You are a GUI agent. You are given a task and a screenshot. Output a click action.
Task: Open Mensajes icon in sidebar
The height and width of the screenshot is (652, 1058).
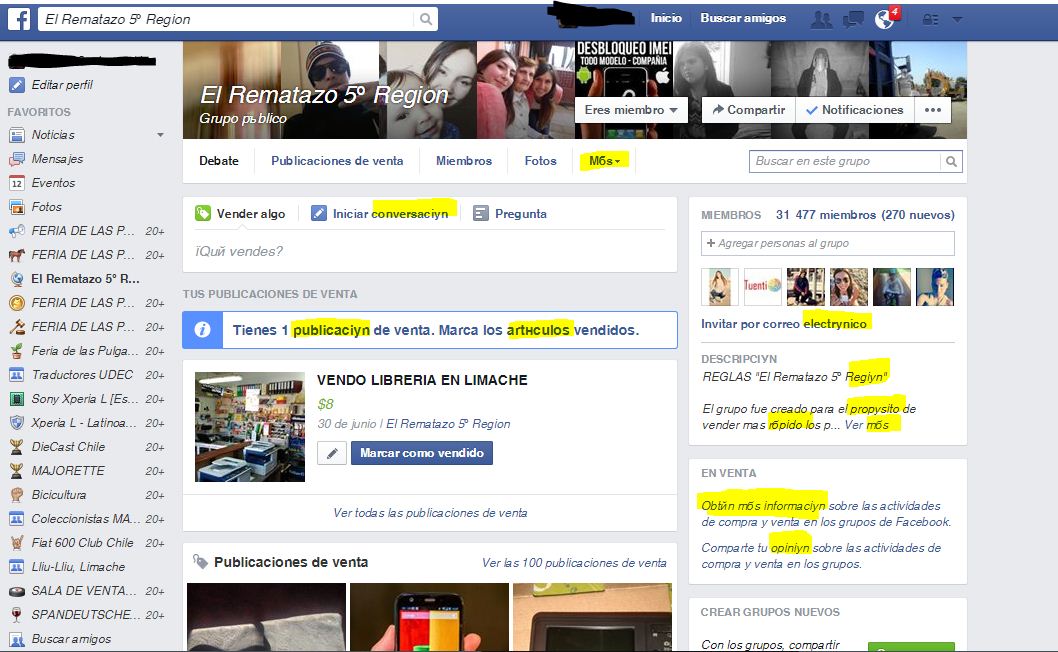pyautogui.click(x=17, y=159)
